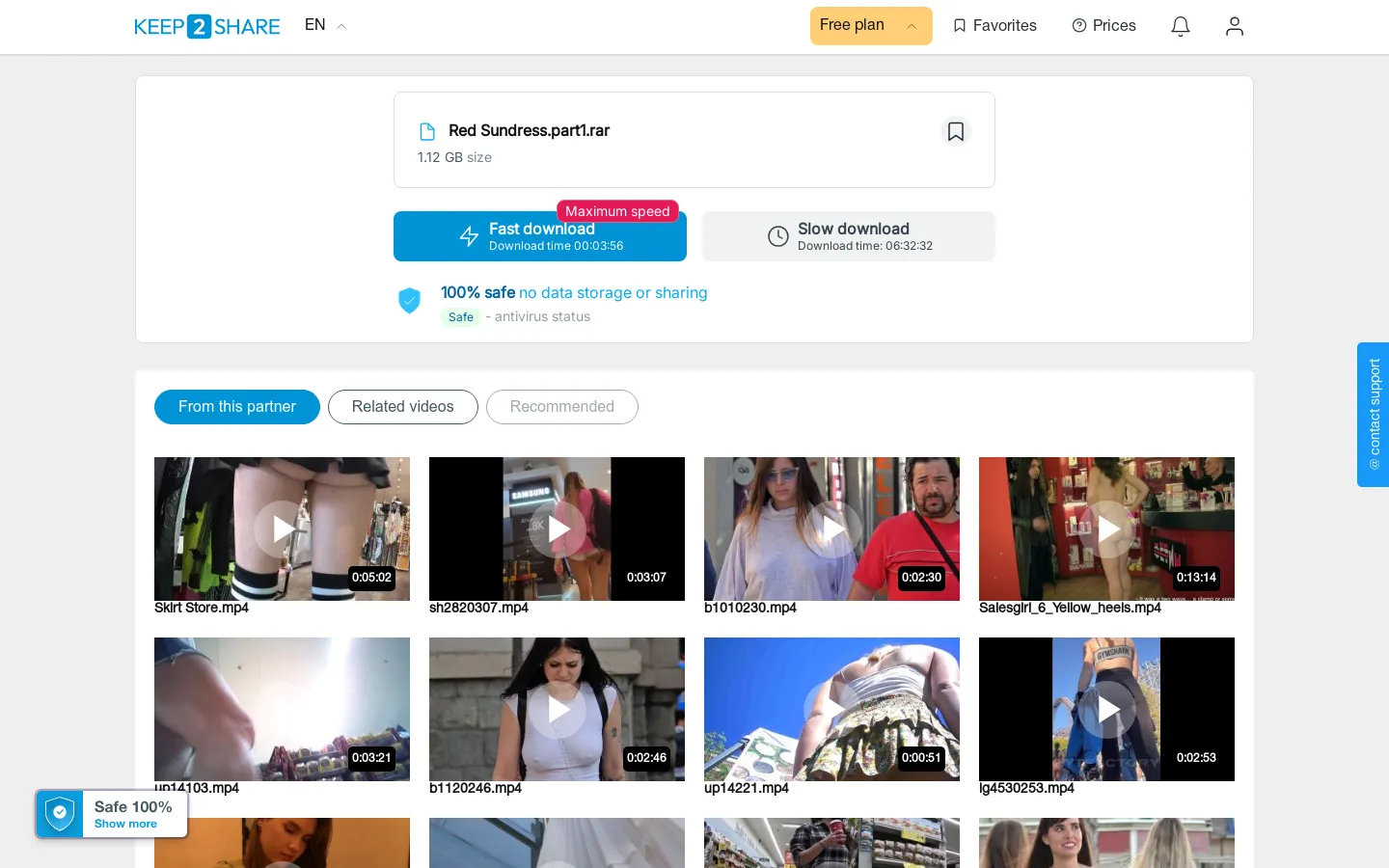Image resolution: width=1389 pixels, height=868 pixels.
Task: Open the Favorites link
Action: (994, 26)
